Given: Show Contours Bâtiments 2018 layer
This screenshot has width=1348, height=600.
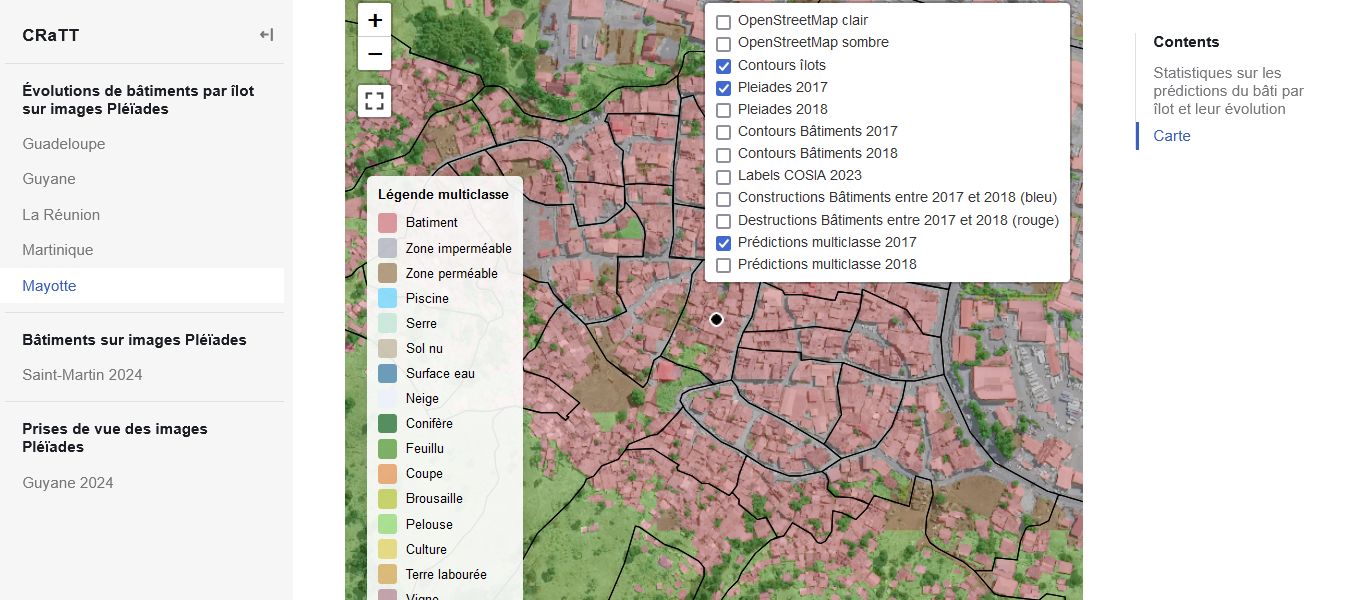Looking at the screenshot, I should (724, 154).
